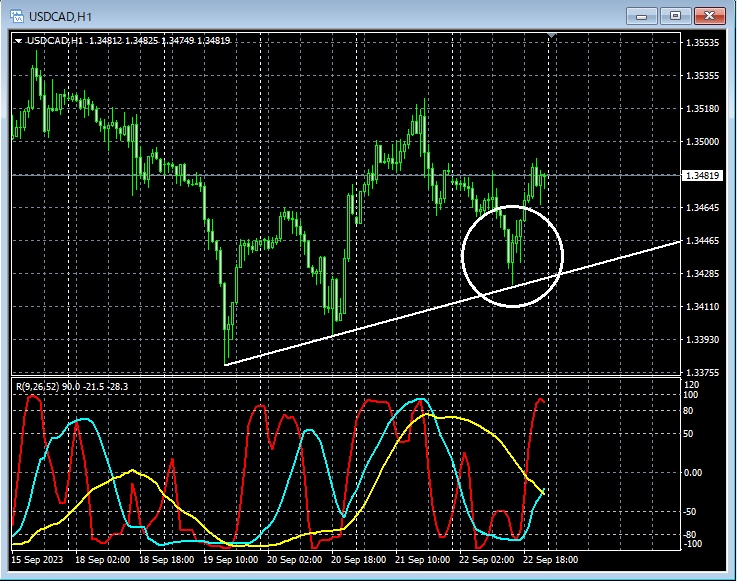The width and height of the screenshot is (738, 581).
Task: Click the 19 Sep 10:00 time label
Action: (231, 560)
